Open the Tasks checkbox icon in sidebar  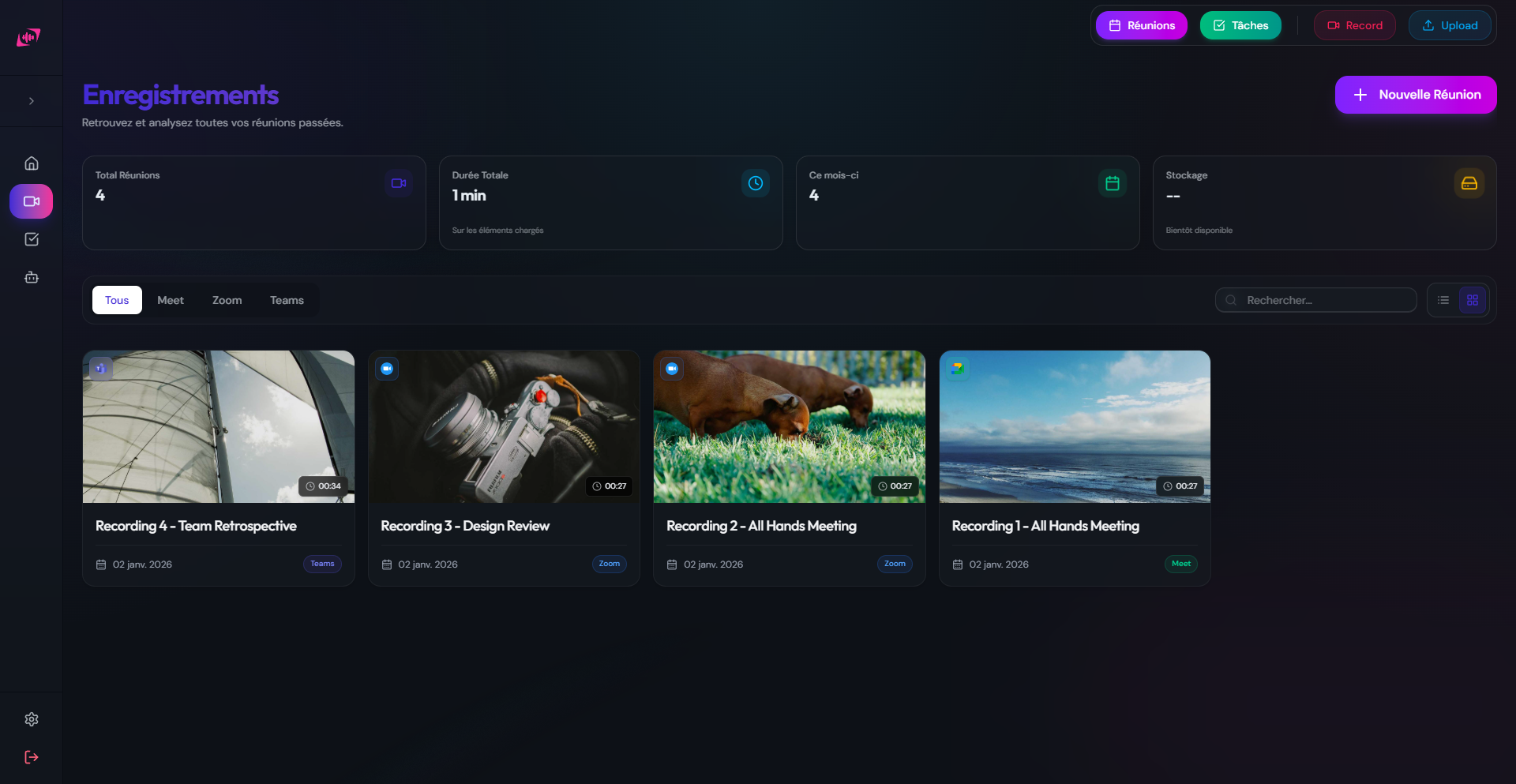(31, 239)
